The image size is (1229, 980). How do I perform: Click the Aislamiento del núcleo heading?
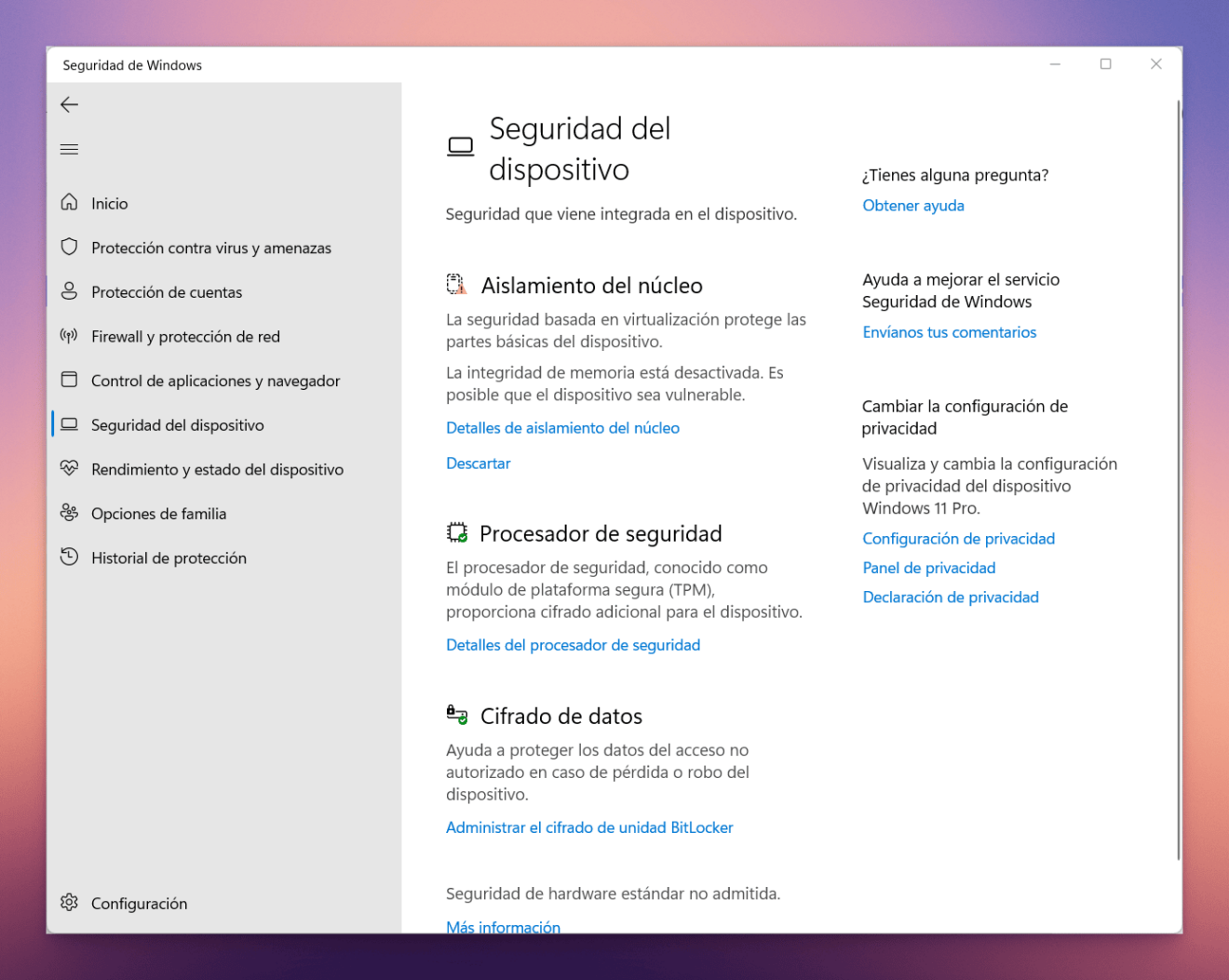click(x=591, y=286)
